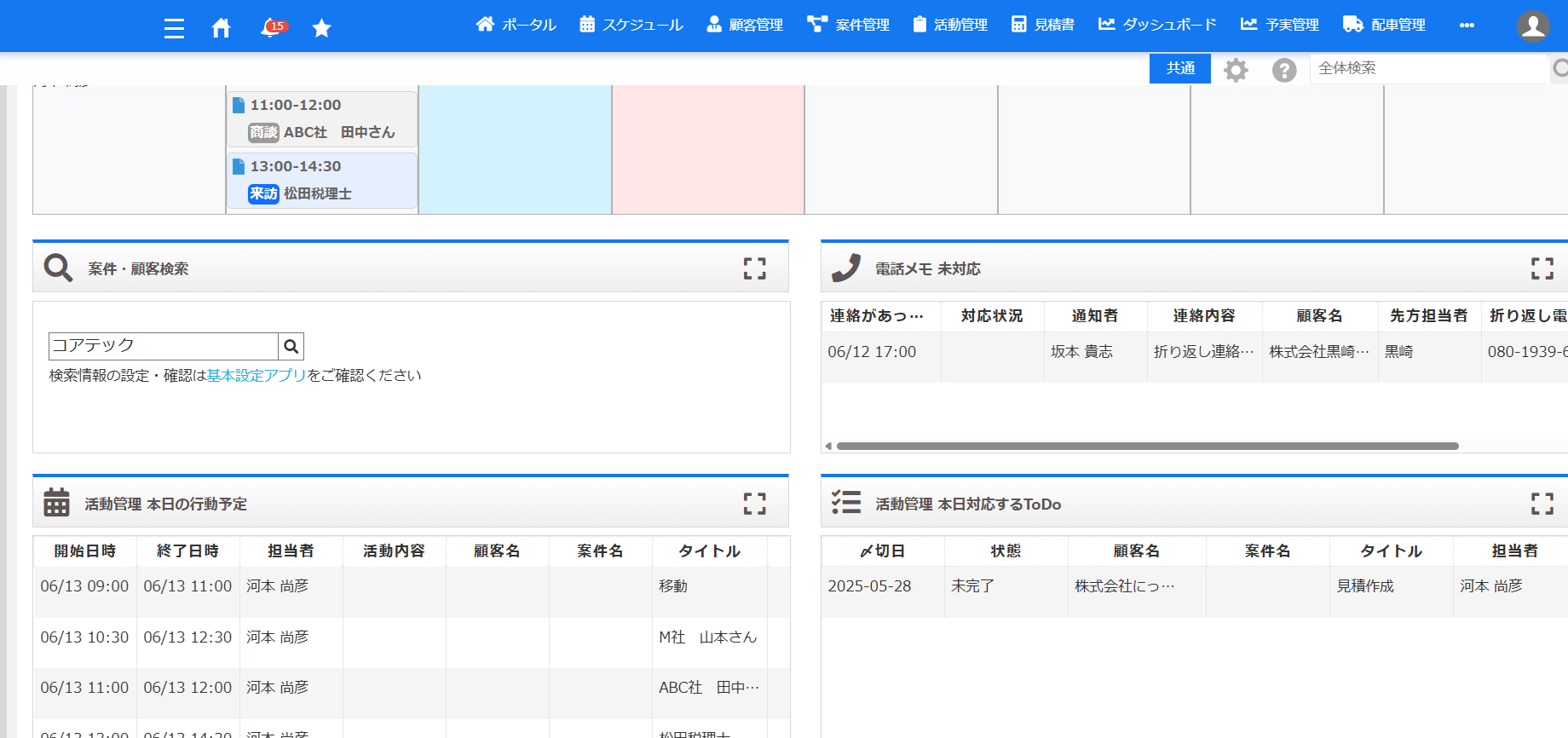The height and width of the screenshot is (738, 1568).
Task: Open スケジュール menu
Action: [631, 25]
